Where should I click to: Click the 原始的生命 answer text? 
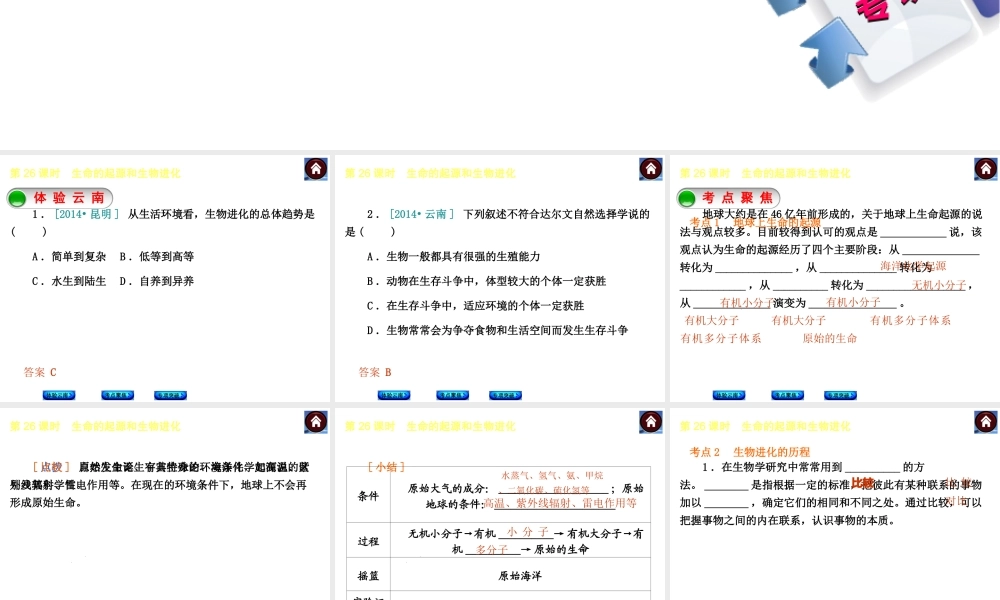(830, 339)
